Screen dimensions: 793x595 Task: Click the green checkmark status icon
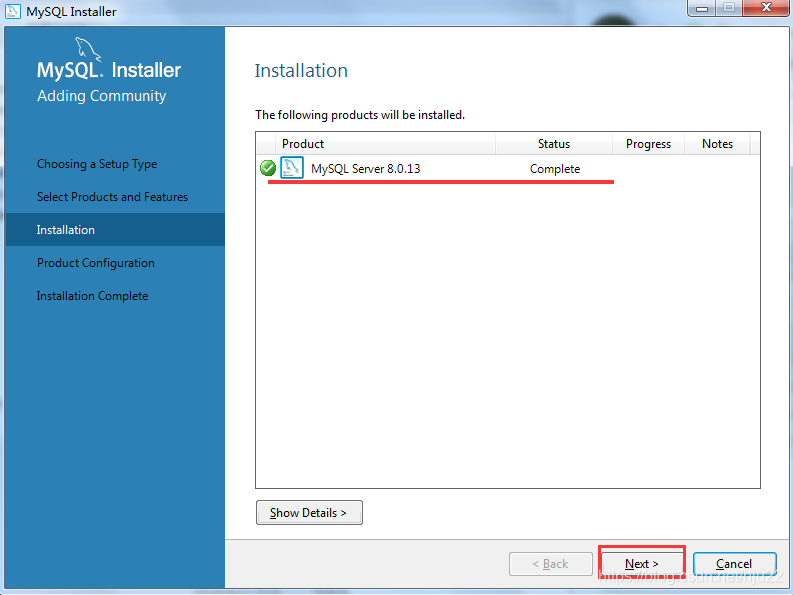tap(268, 168)
